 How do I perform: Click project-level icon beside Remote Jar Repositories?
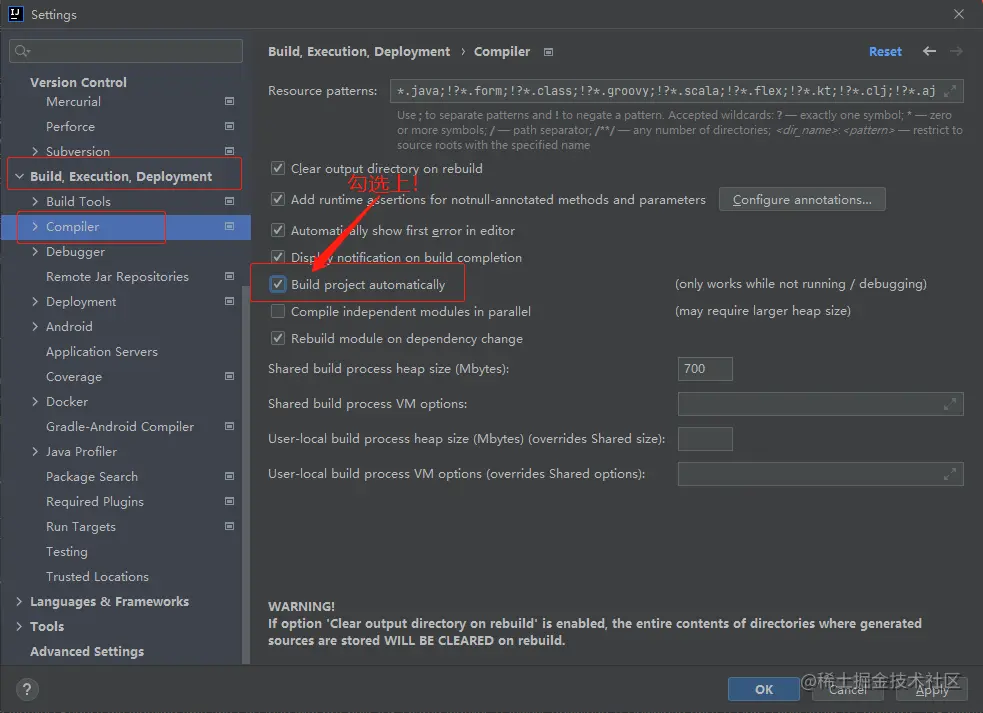229,277
